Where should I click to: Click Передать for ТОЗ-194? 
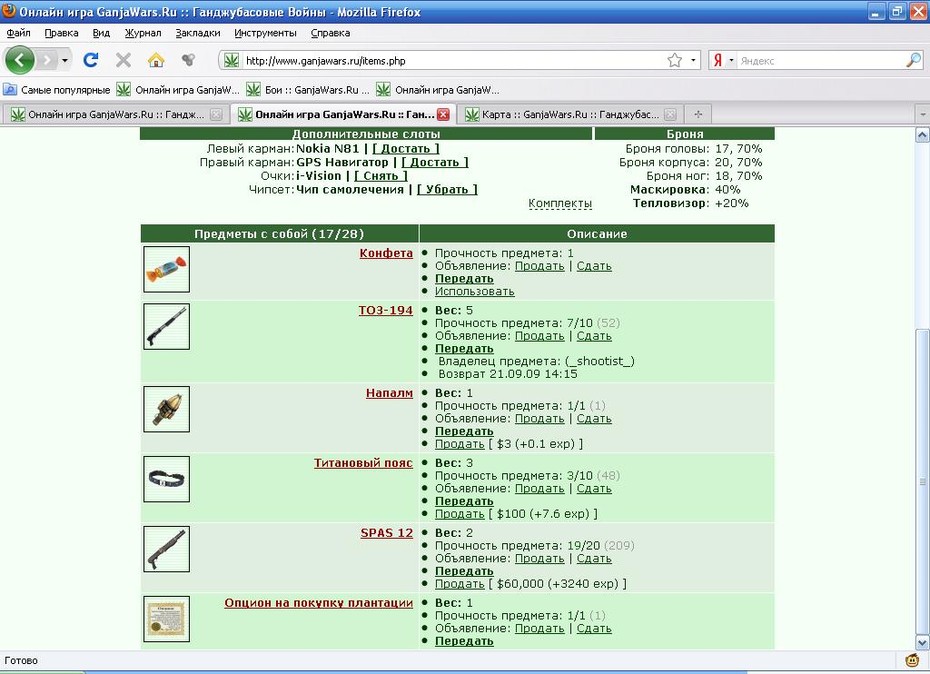pos(464,349)
